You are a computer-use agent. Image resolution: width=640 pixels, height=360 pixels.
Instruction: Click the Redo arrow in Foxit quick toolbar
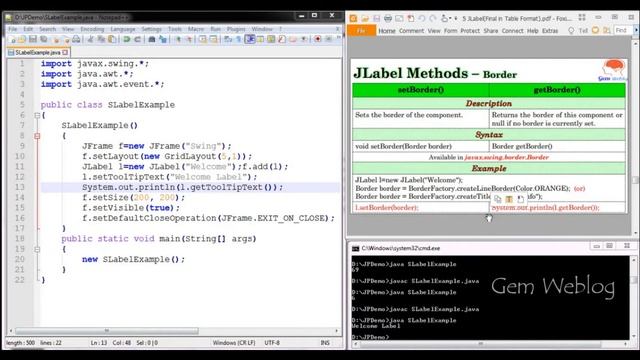(x=433, y=18)
